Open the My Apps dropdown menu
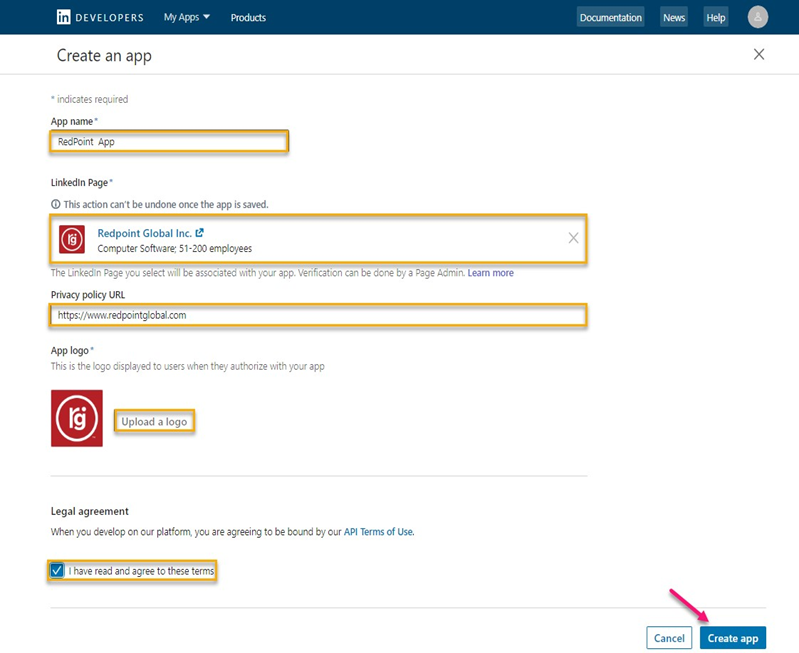The height and width of the screenshot is (653, 799). pyautogui.click(x=187, y=17)
